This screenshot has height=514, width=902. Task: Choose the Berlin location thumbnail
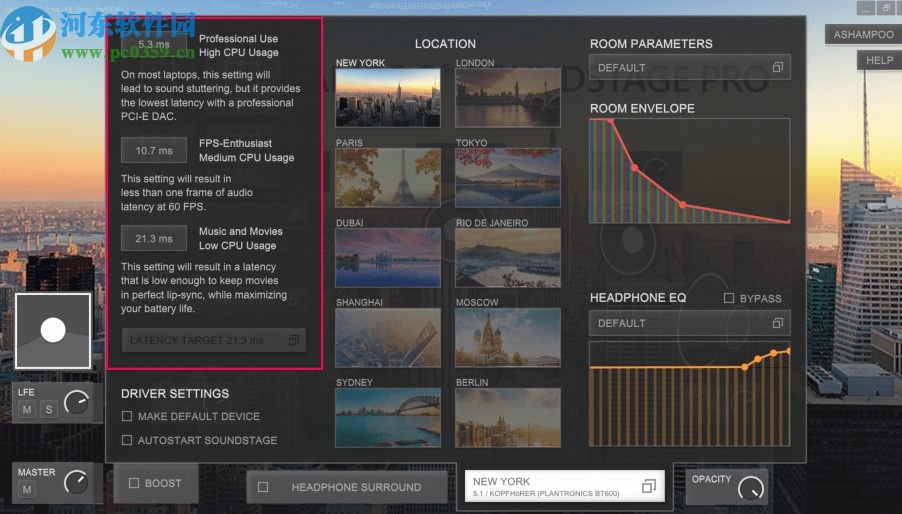(507, 417)
